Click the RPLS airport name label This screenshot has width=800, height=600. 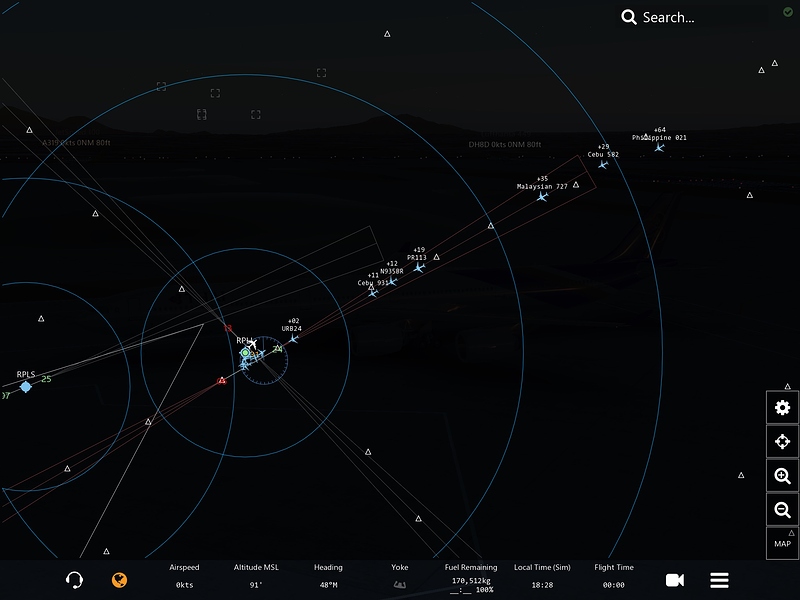(x=26, y=374)
